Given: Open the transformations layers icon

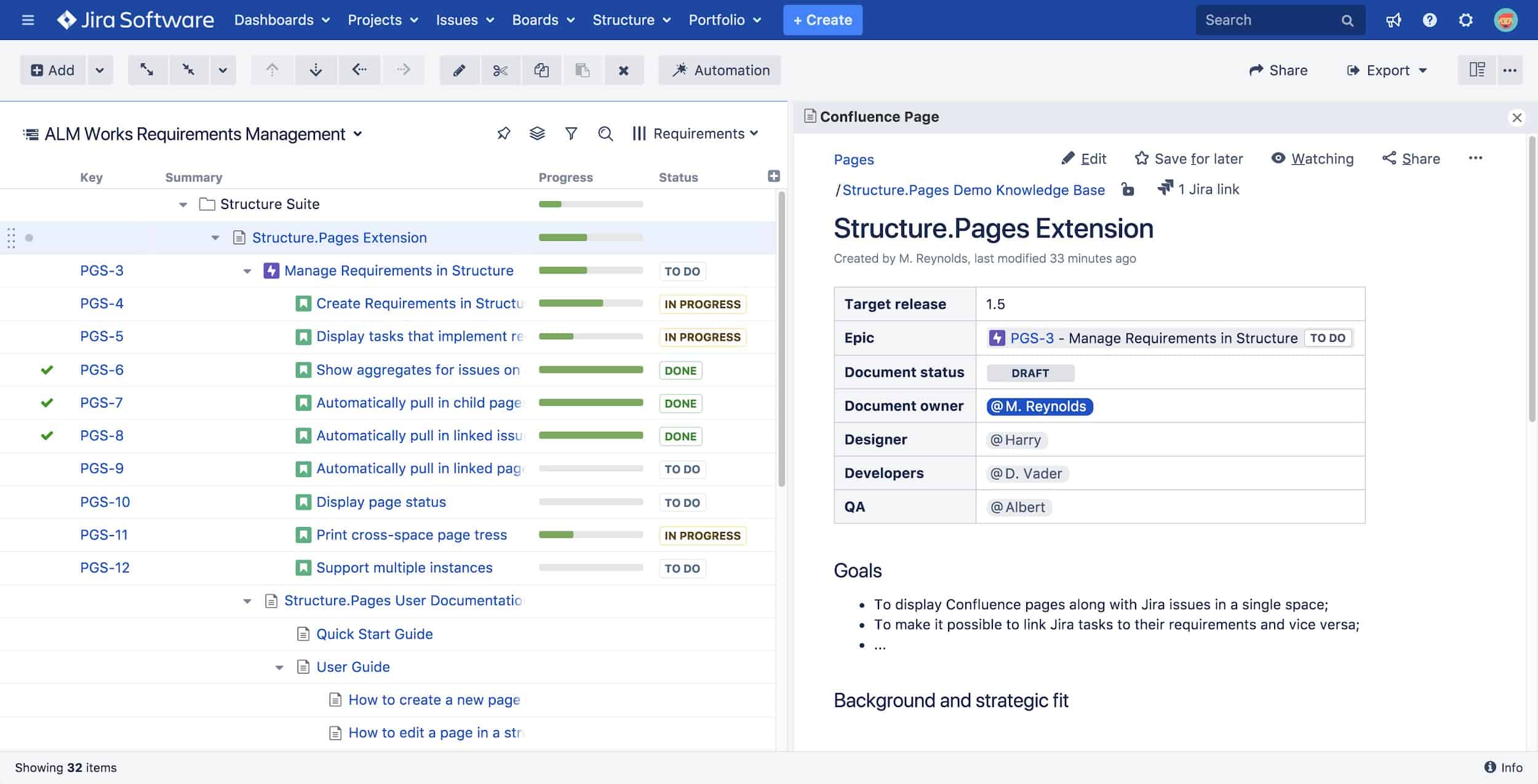Looking at the screenshot, I should (x=537, y=133).
